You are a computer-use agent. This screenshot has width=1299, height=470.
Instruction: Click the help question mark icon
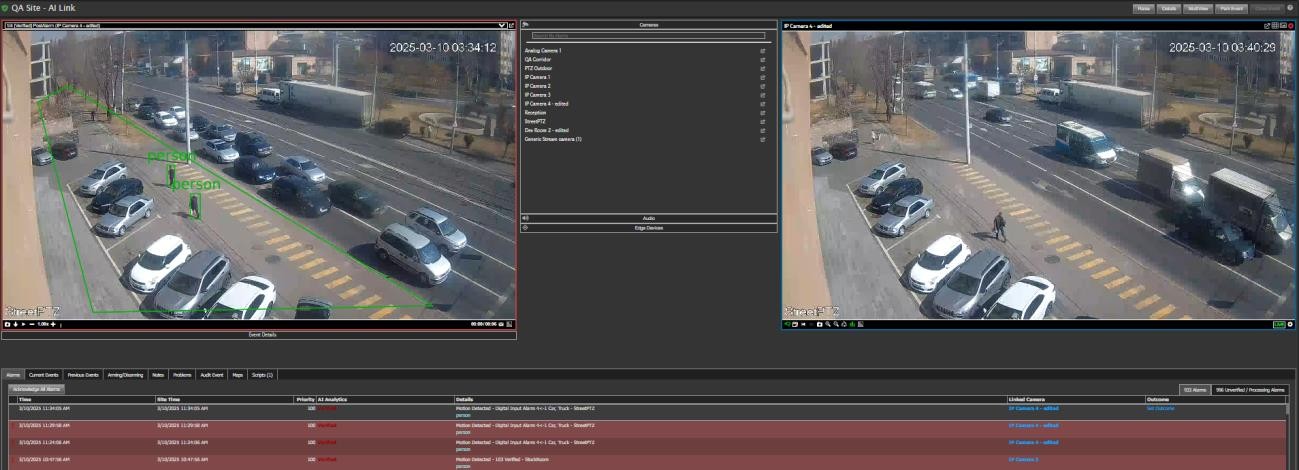point(1290,7)
